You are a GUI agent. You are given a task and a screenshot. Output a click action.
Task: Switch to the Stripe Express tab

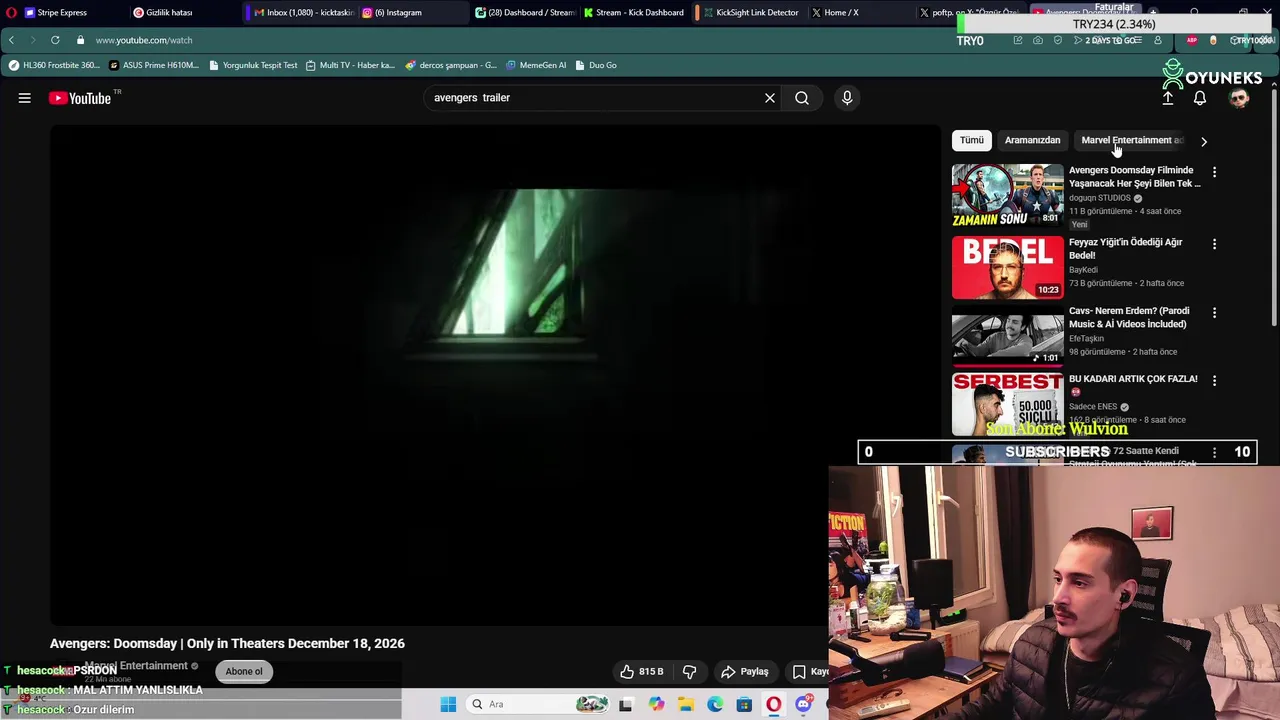coord(60,12)
